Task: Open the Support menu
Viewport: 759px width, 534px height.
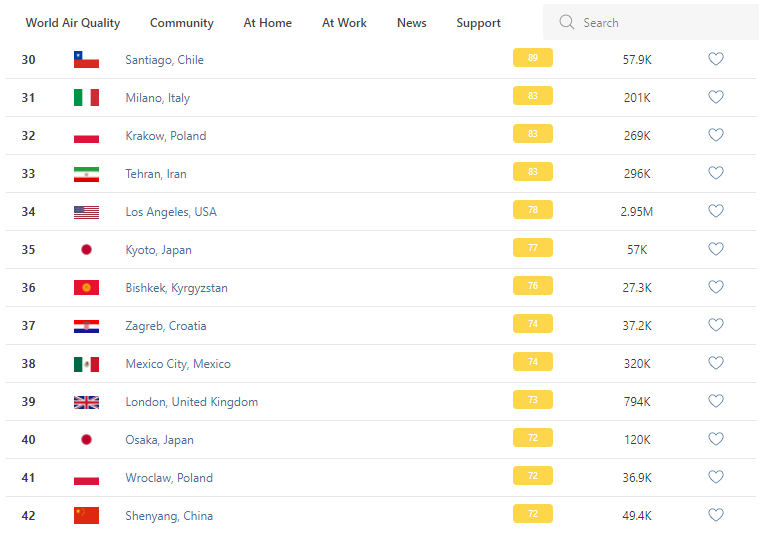Action: pyautogui.click(x=478, y=23)
